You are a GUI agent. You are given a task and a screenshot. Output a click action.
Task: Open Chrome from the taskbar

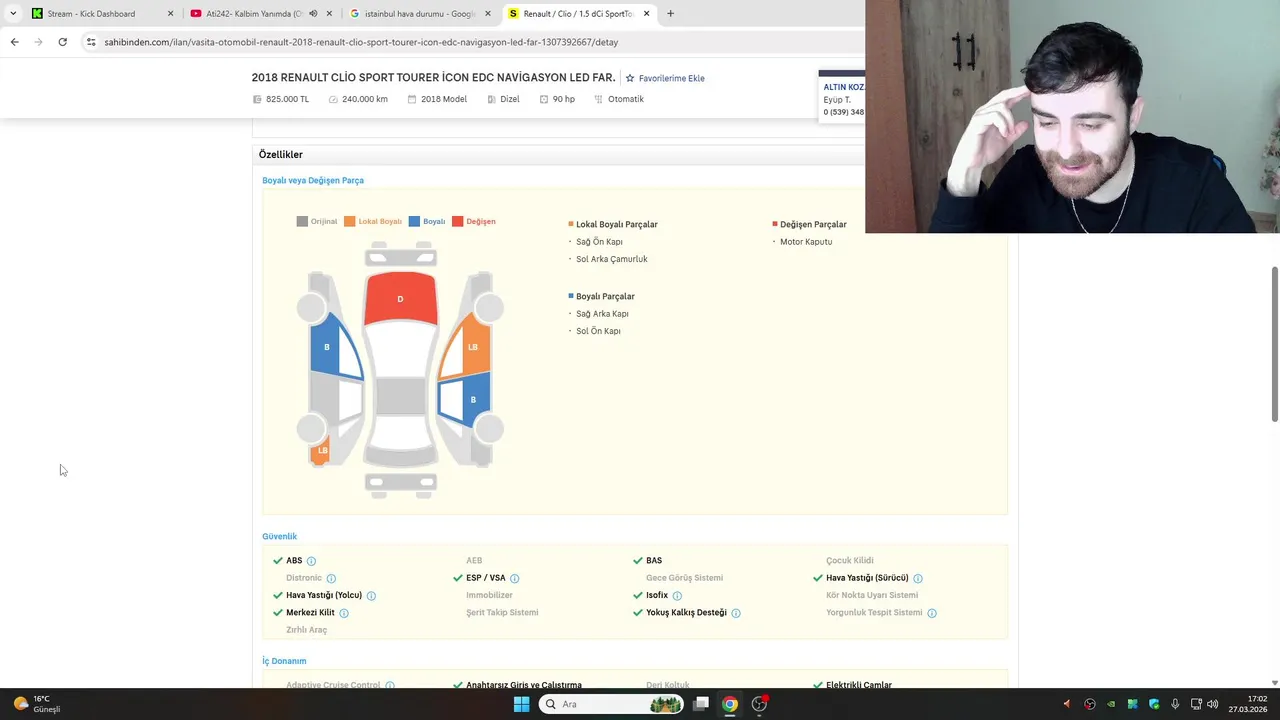(x=730, y=704)
